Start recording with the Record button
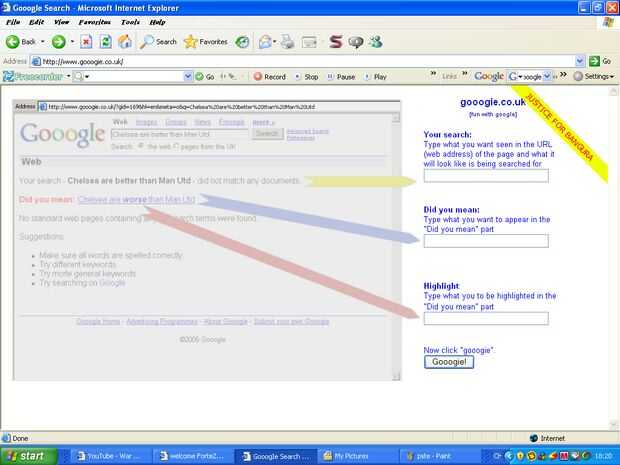This screenshot has height=465, width=620. (x=270, y=77)
